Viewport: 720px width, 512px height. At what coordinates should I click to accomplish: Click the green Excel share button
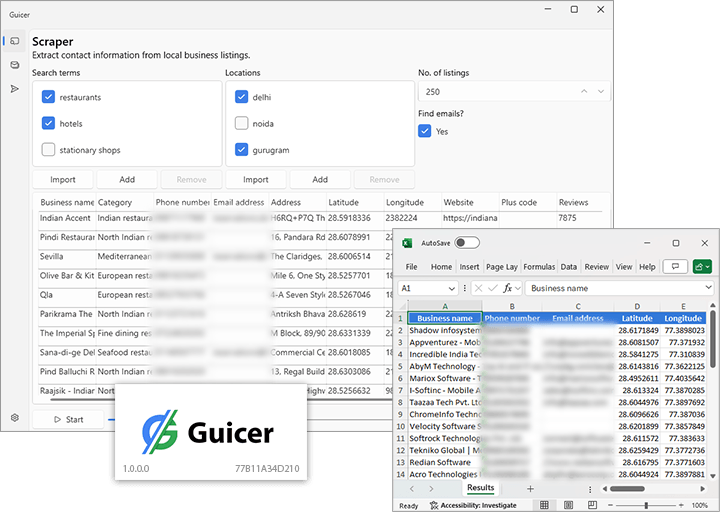tap(702, 267)
